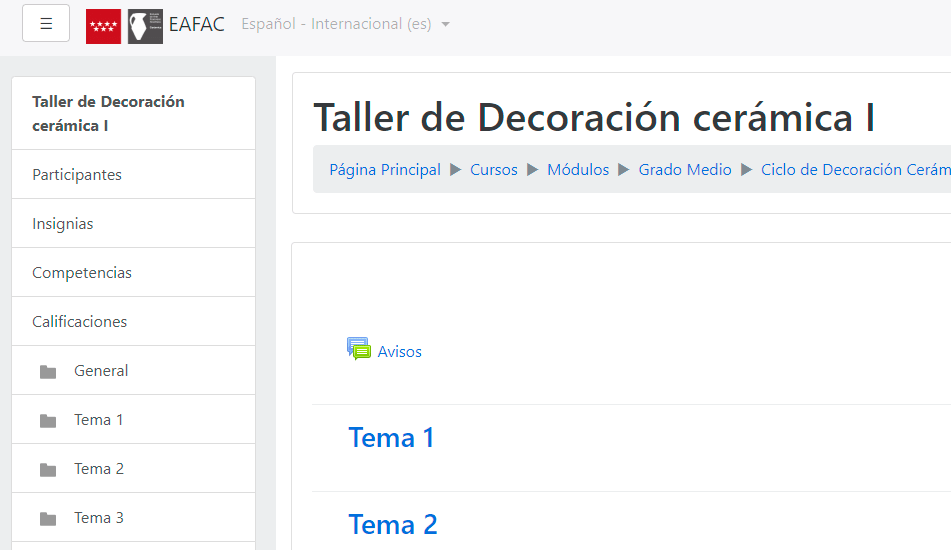Viewport: 951px width, 550px height.
Task: Open Calificaciones in the sidebar
Action: pyautogui.click(x=133, y=322)
